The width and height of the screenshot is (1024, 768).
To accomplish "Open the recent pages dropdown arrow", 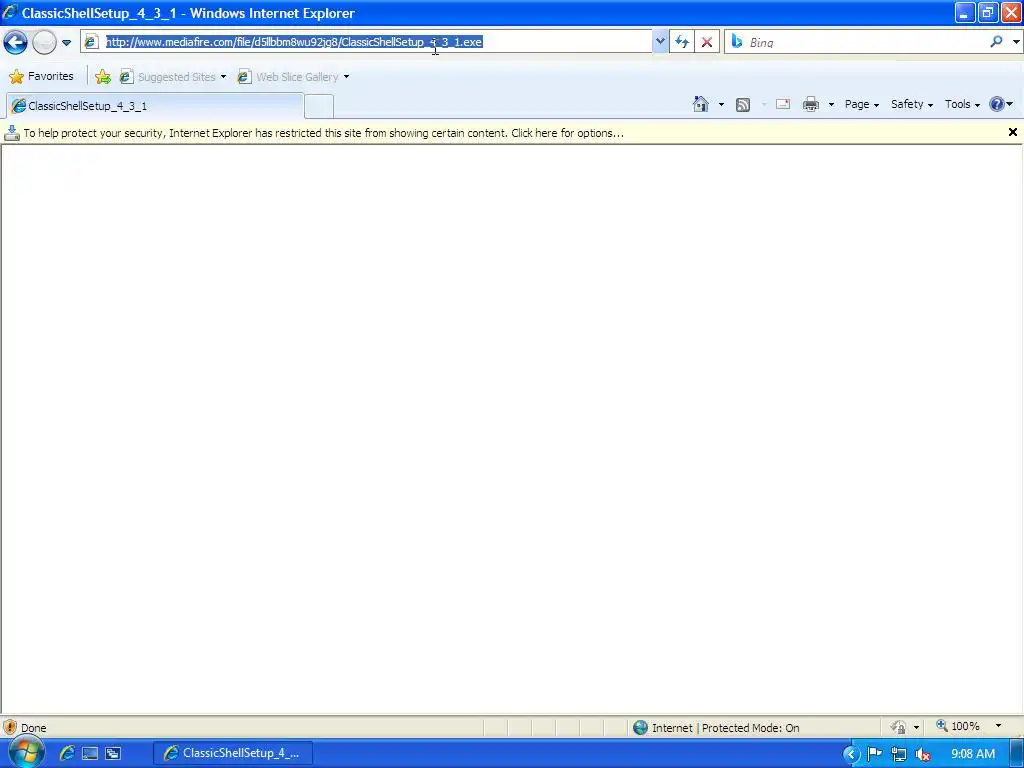I will 66,43.
